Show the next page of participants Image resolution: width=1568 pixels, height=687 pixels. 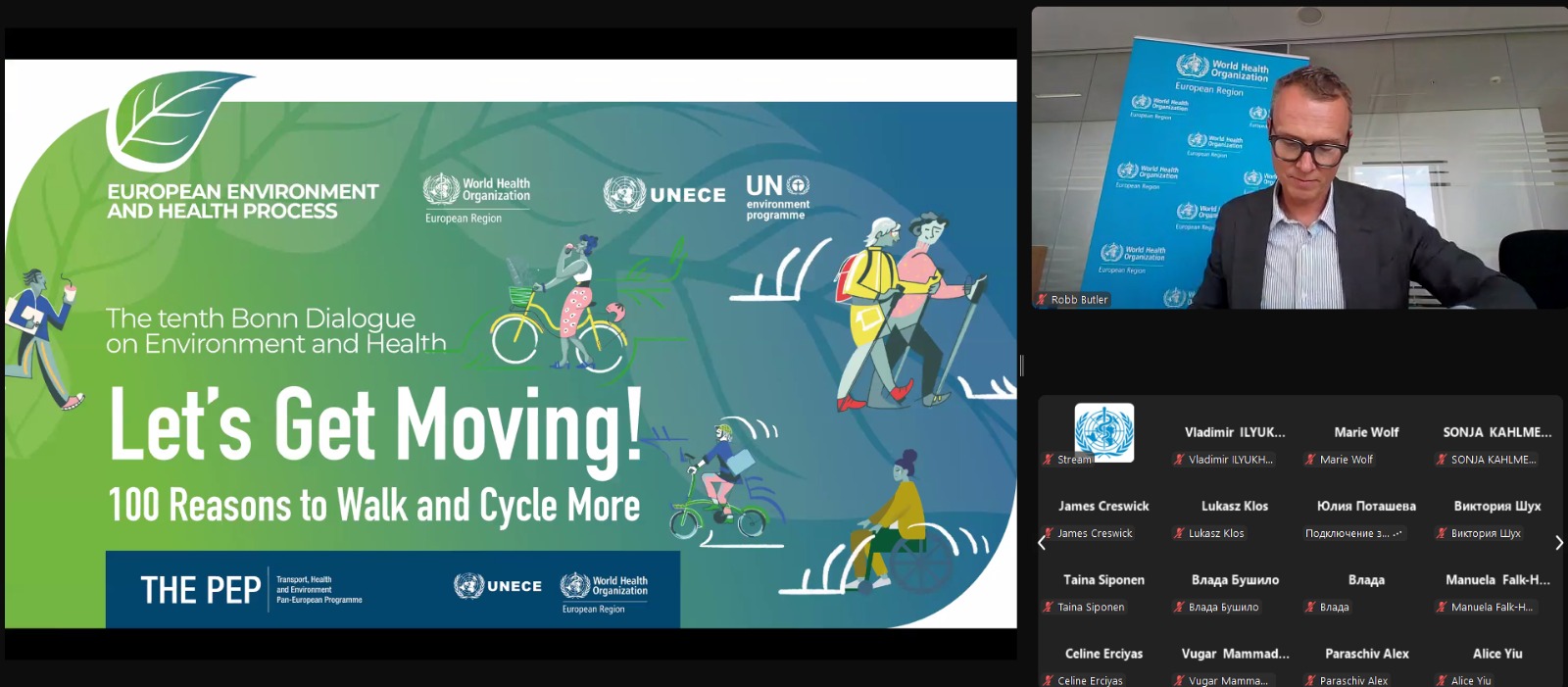click(1558, 543)
